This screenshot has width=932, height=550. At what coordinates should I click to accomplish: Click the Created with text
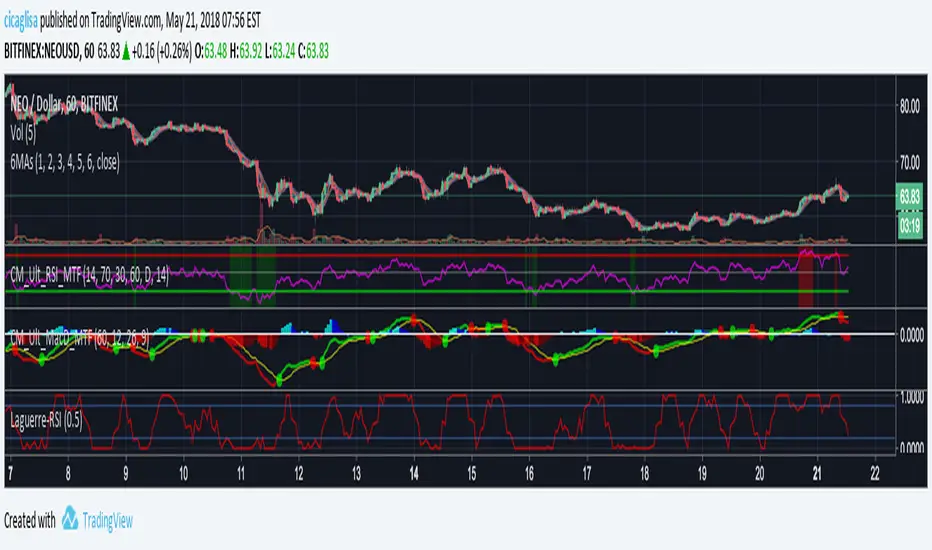[30, 521]
